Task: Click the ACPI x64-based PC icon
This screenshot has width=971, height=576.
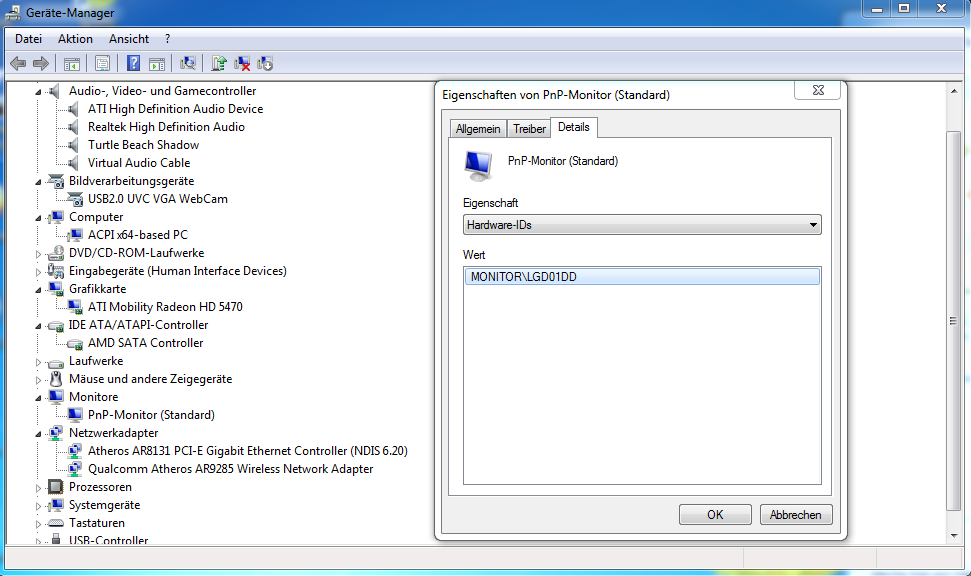Action: click(75, 235)
